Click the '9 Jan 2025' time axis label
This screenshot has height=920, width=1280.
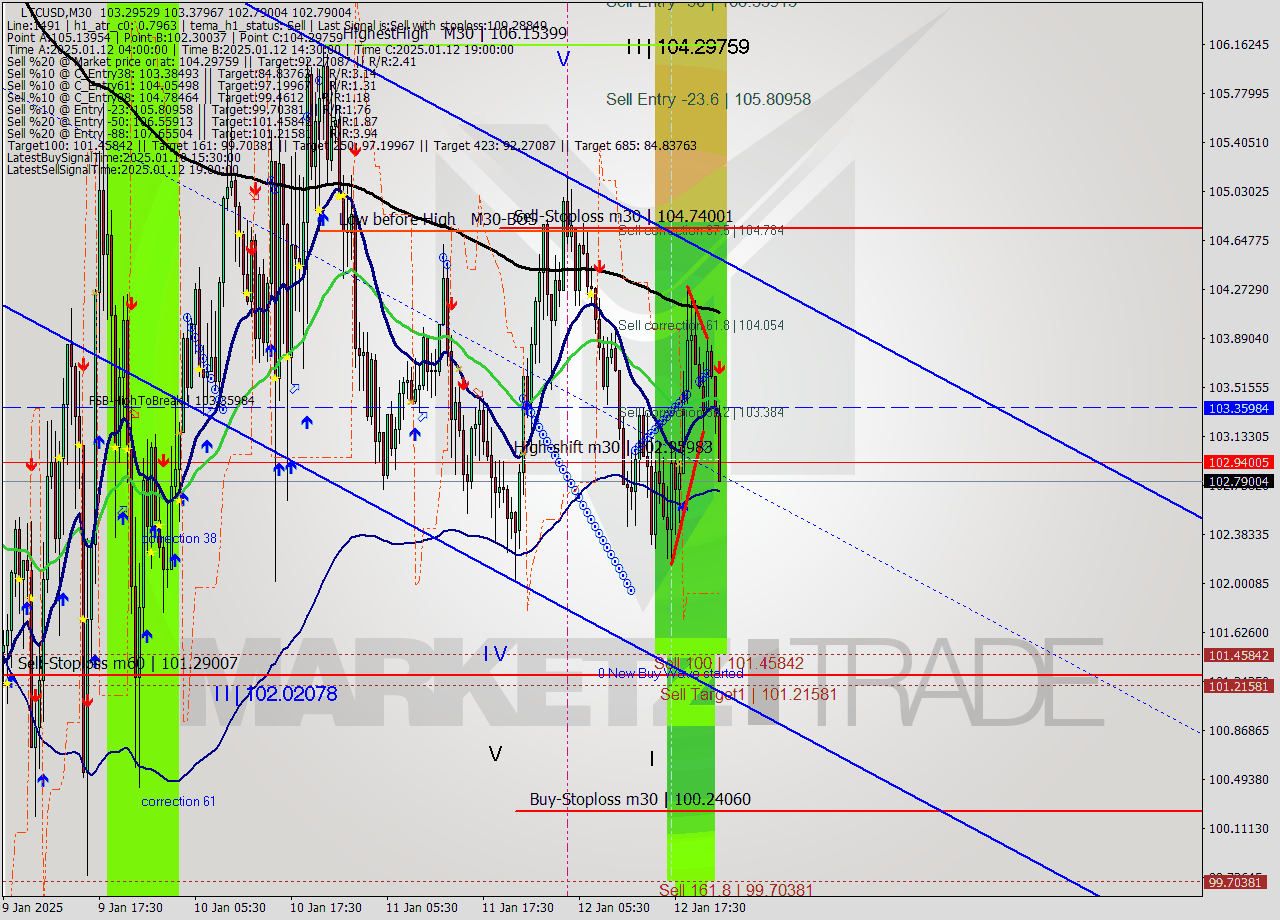click(33, 908)
